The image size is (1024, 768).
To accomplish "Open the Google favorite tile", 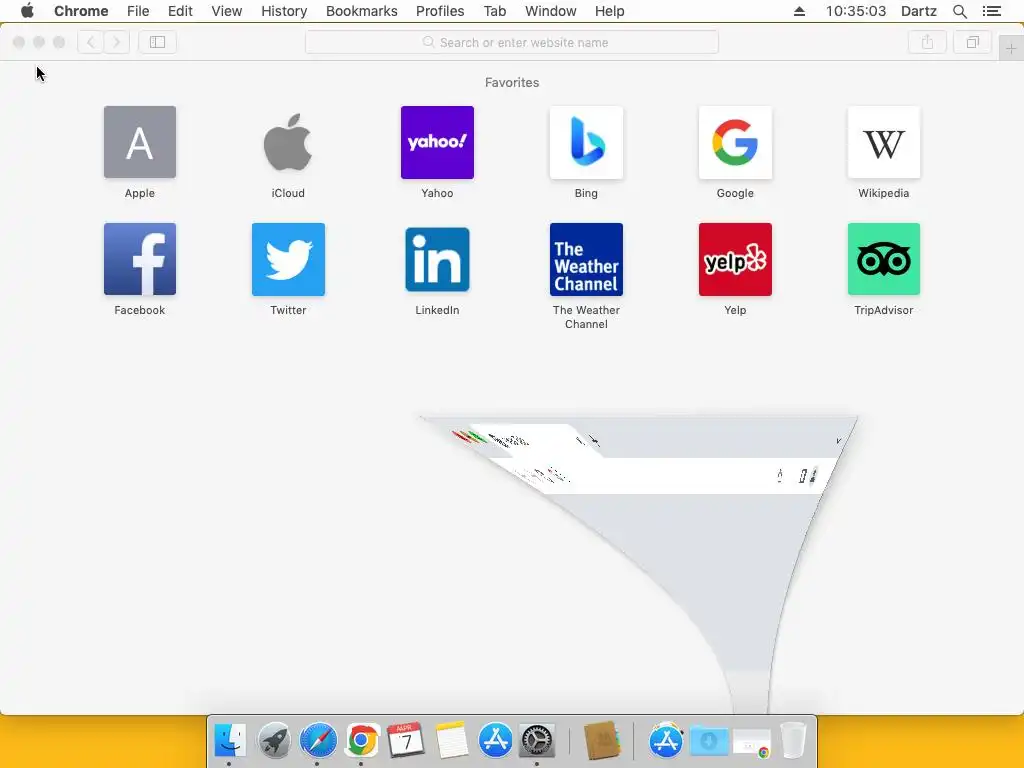I will (x=735, y=142).
